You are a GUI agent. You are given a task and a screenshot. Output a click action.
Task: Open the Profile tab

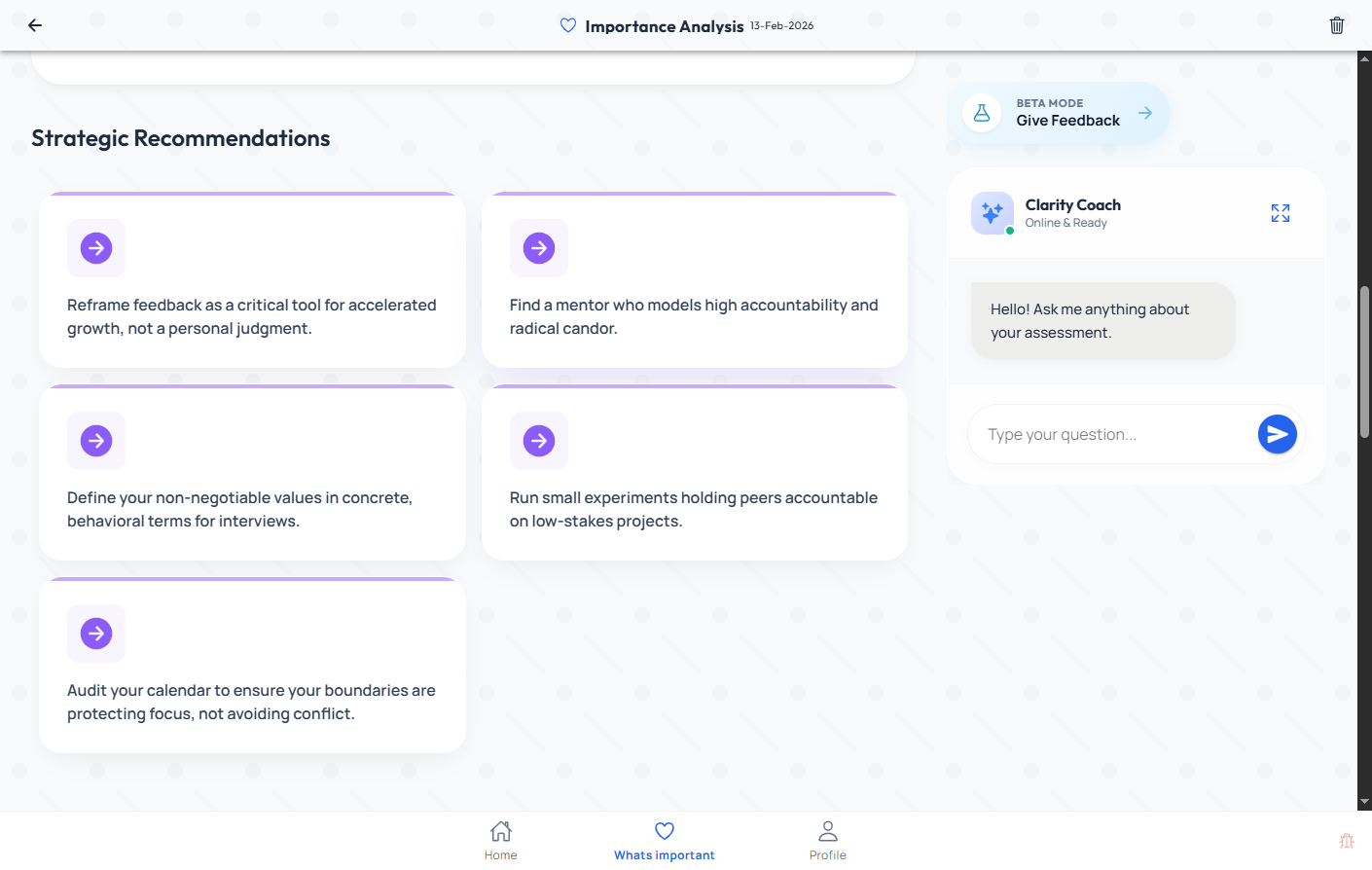coord(827,840)
